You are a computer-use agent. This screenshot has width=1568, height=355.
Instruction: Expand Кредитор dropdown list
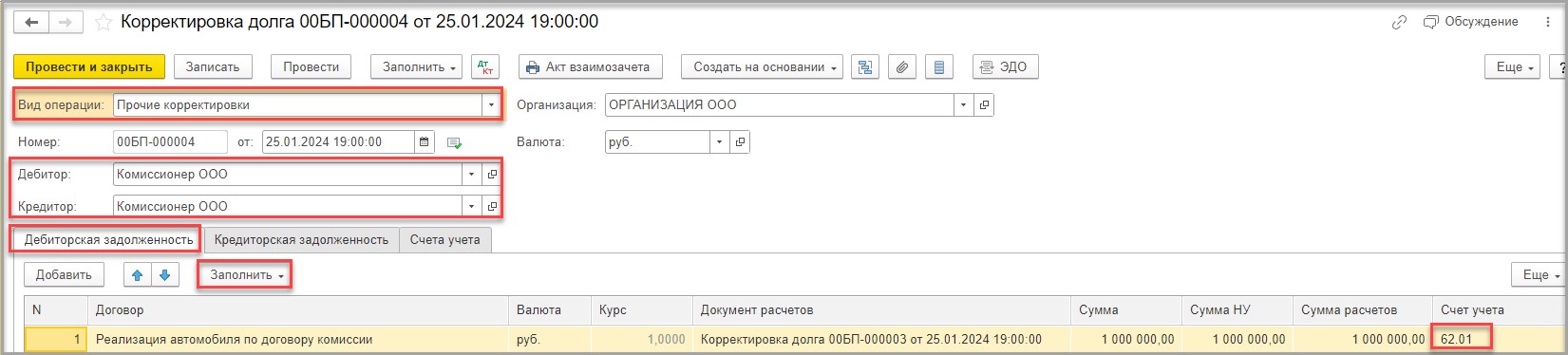click(x=472, y=206)
